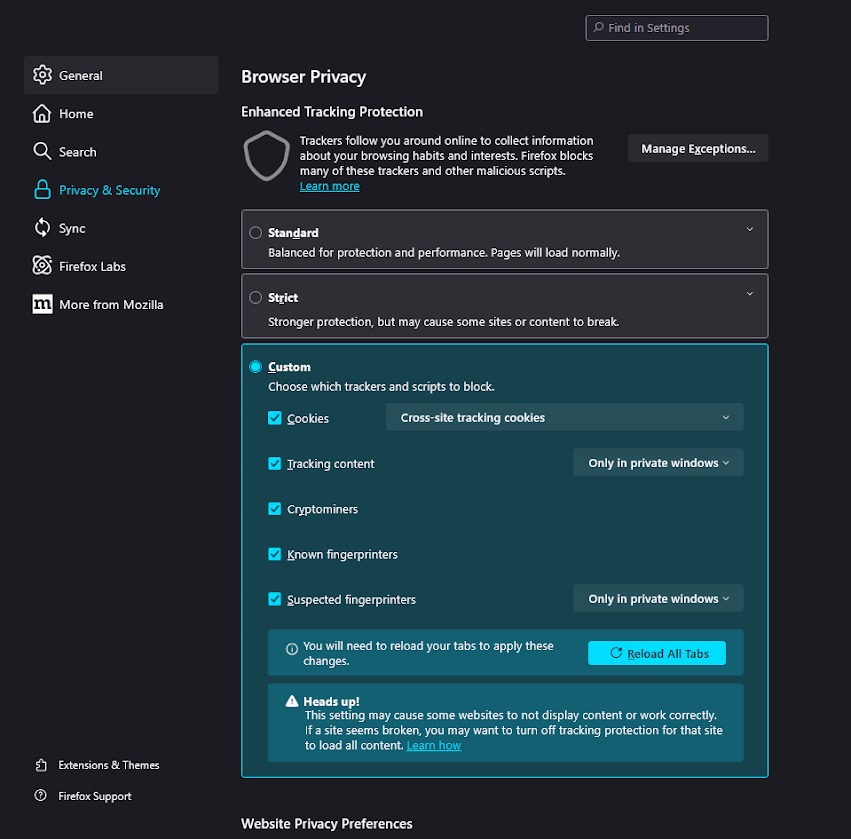Open the Search settings category
The width and height of the screenshot is (851, 839).
point(121,151)
